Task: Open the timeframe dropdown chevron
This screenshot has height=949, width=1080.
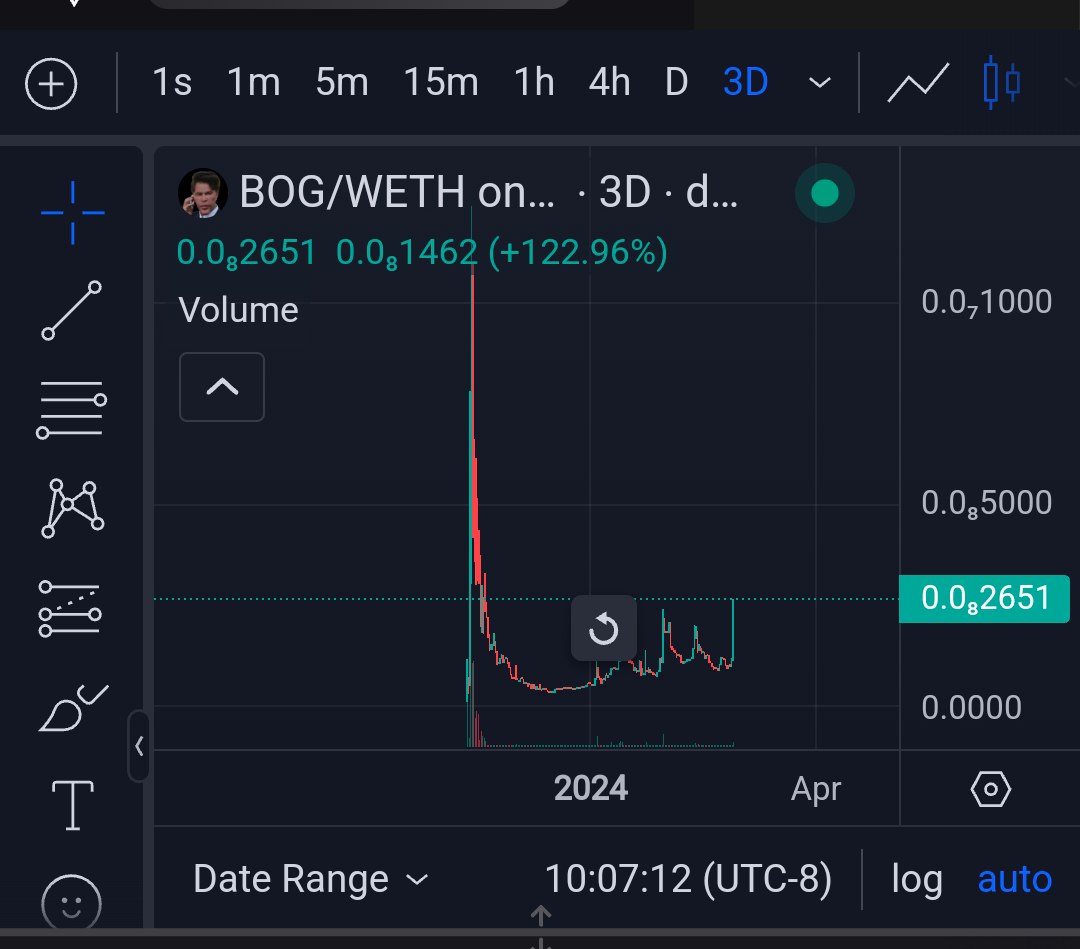Action: point(820,83)
